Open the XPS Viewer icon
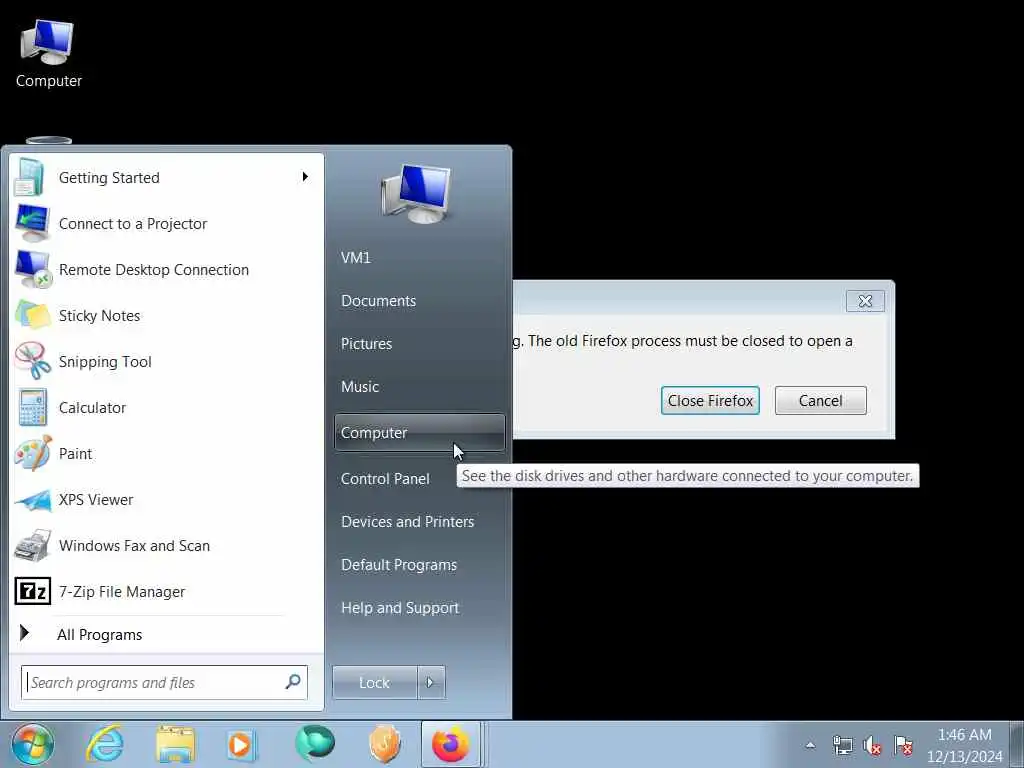 click(x=33, y=500)
